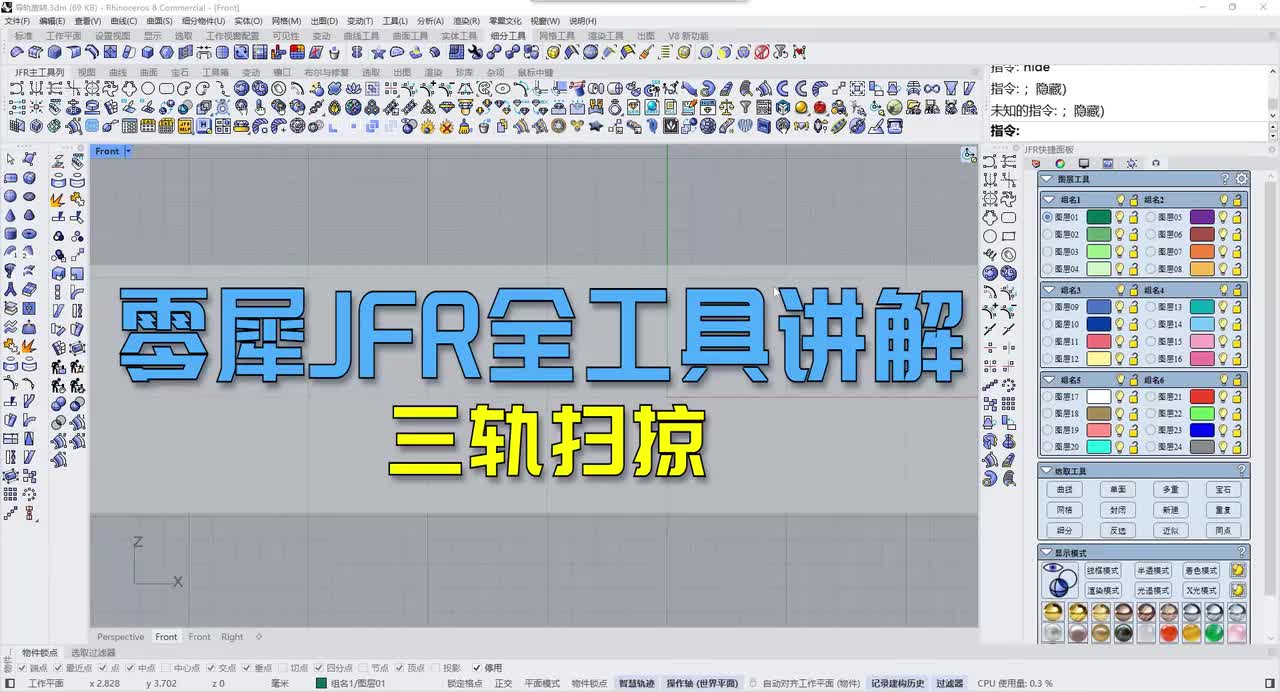Click 过滤器 in the status bar
The image size is (1280, 692).
[x=949, y=683]
